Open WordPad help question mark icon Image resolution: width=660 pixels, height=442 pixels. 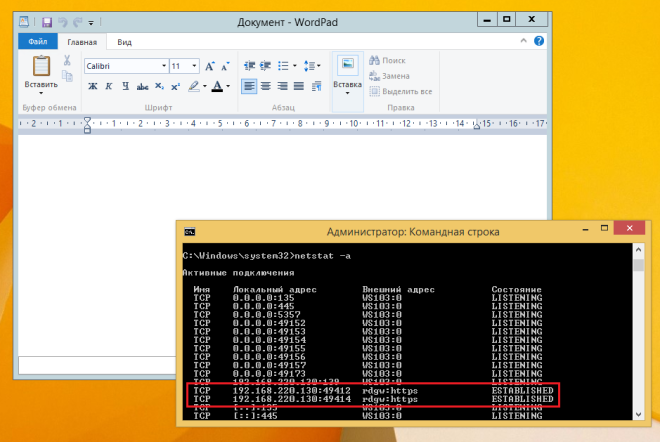(539, 41)
